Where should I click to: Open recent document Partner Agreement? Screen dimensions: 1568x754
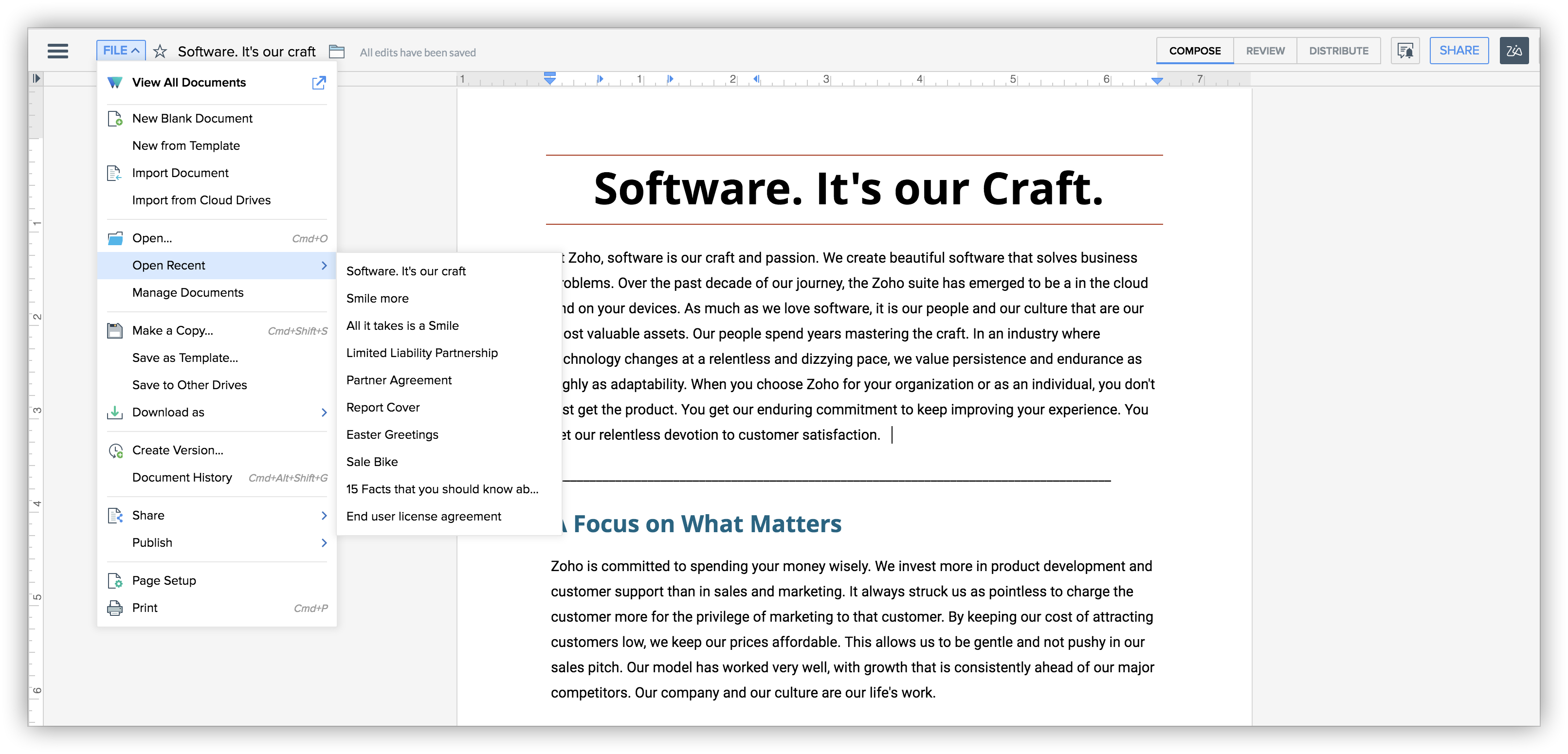tap(399, 380)
